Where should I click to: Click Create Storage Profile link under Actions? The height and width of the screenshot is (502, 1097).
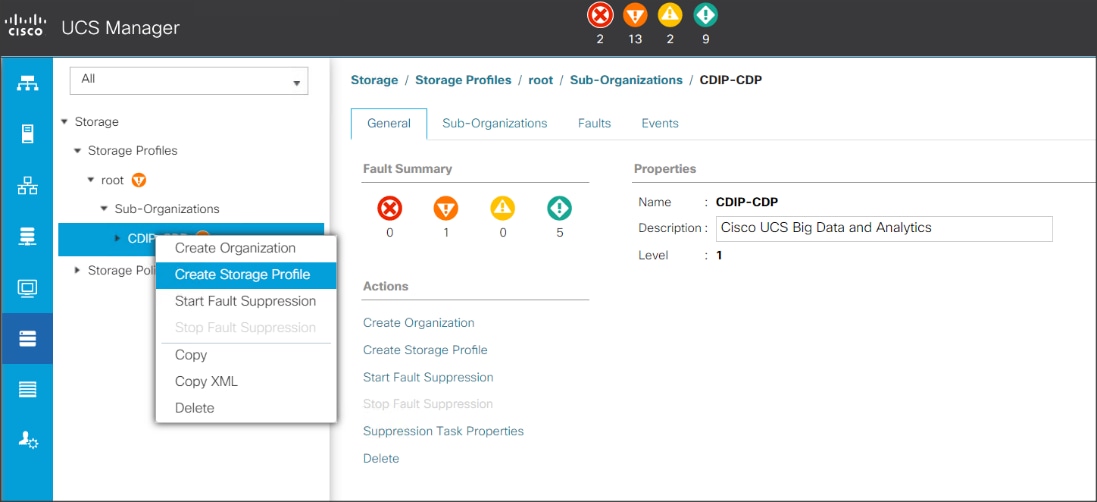(x=425, y=350)
